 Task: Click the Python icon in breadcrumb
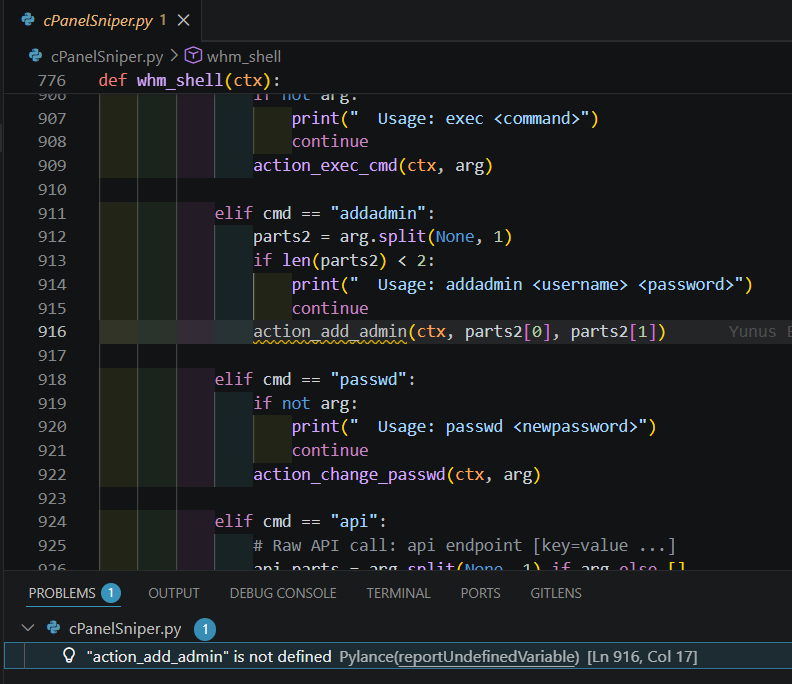coord(36,56)
